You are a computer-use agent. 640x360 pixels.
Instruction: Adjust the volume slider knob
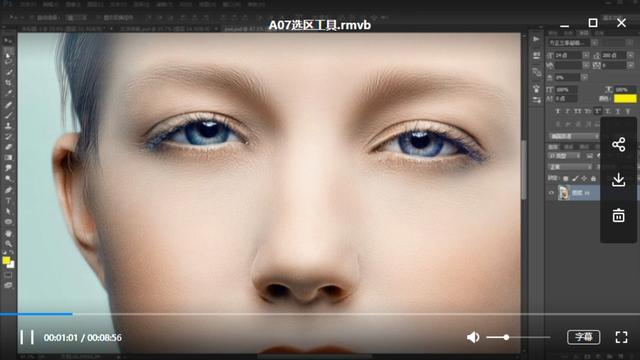pyautogui.click(x=506, y=337)
